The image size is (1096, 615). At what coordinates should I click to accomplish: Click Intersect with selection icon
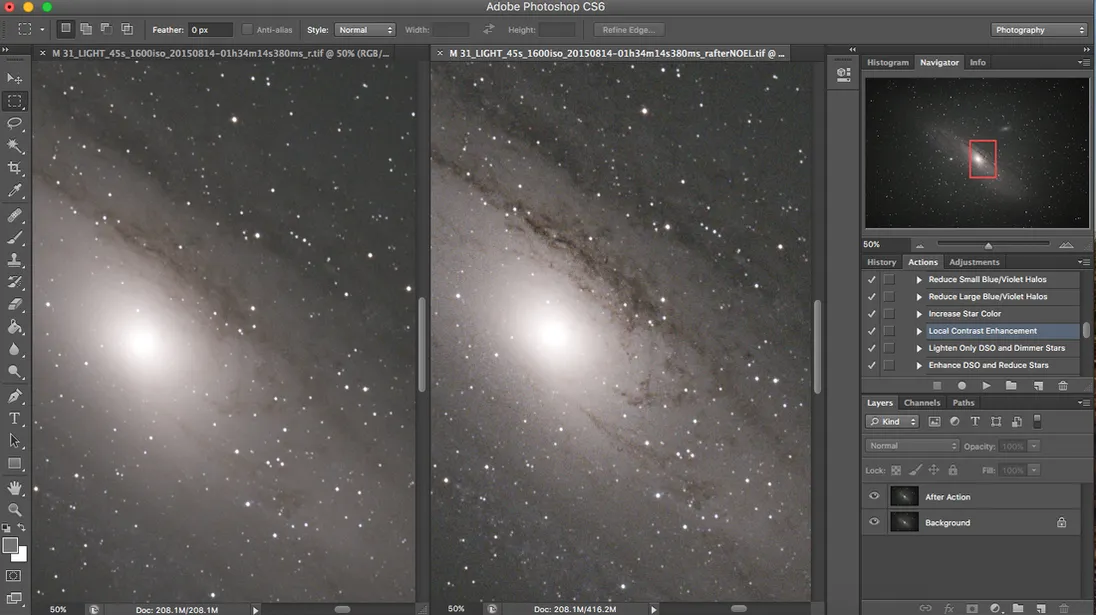(x=127, y=29)
